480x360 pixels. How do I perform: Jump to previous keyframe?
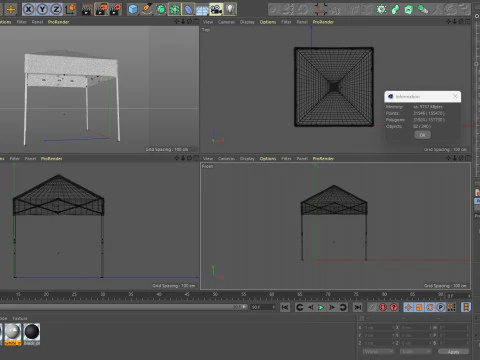point(299,307)
